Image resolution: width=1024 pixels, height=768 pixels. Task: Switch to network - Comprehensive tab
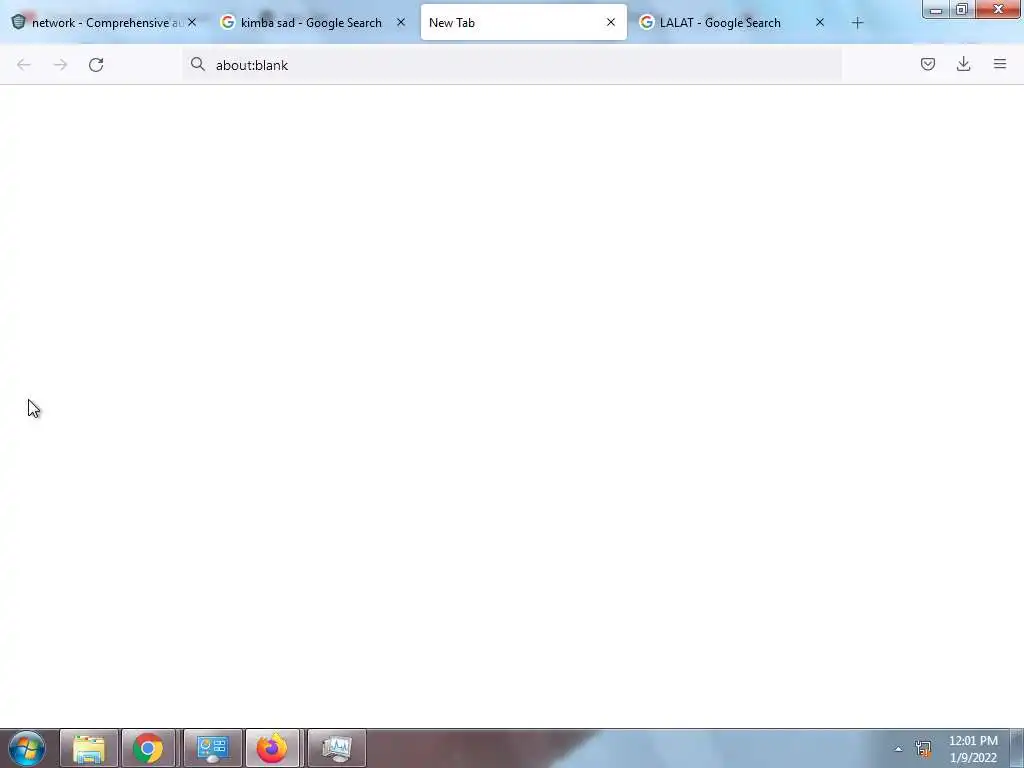(104, 22)
